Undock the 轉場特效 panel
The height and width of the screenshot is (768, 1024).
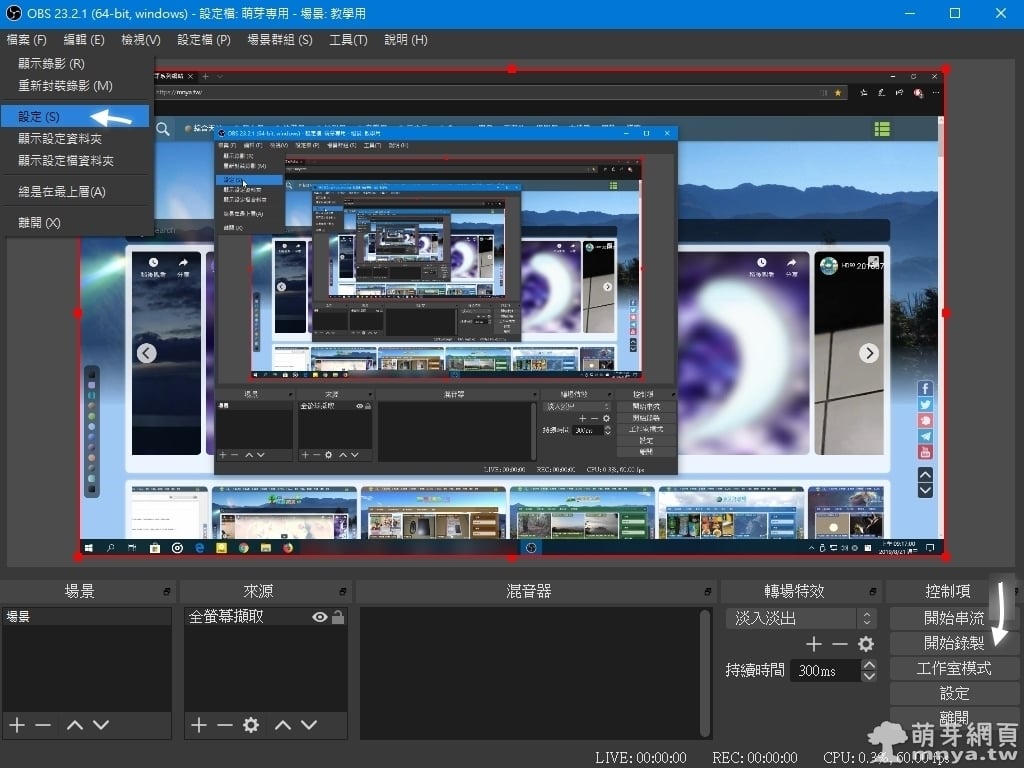[x=873, y=592]
